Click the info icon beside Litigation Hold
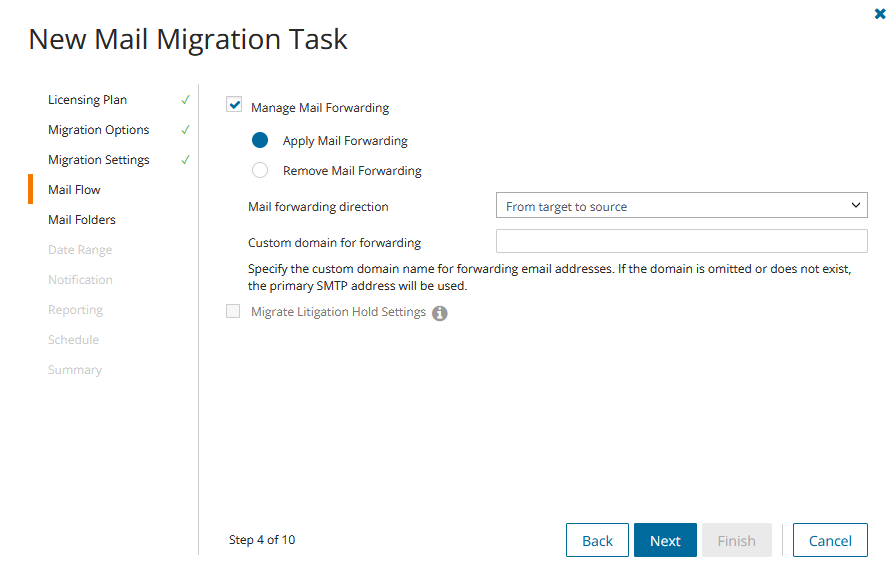 click(x=439, y=313)
